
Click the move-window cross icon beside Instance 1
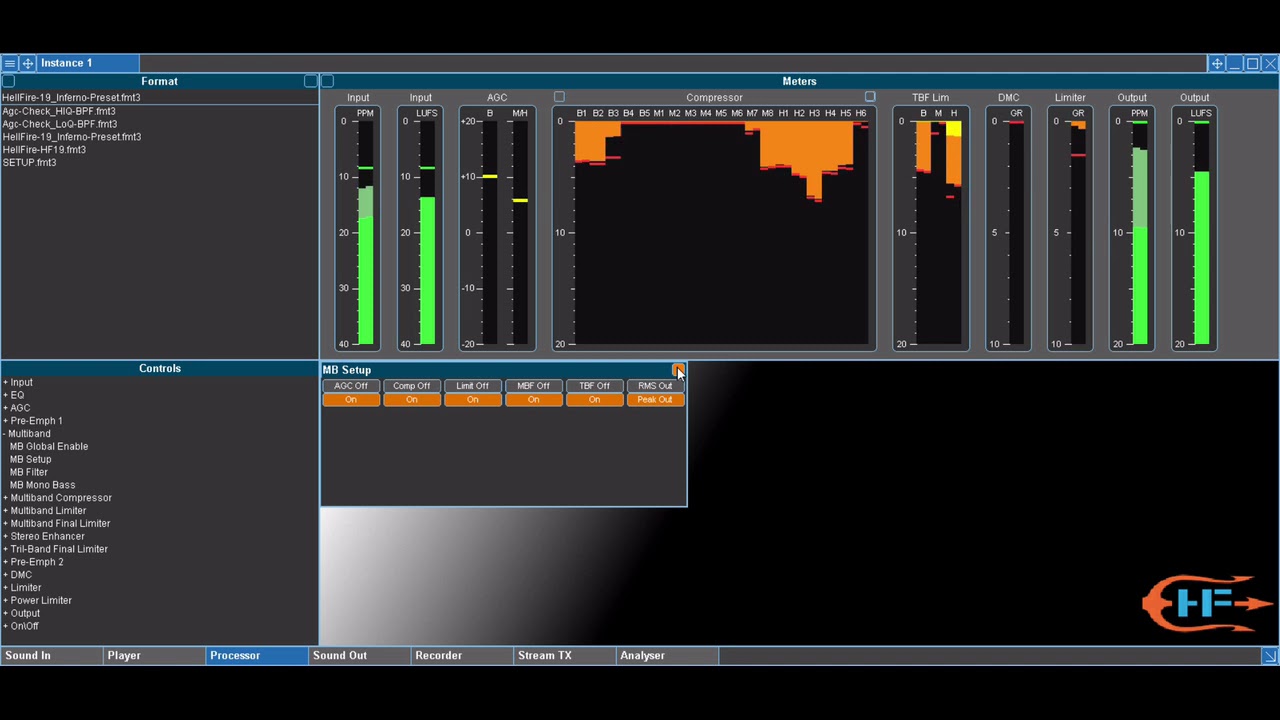tap(28, 63)
